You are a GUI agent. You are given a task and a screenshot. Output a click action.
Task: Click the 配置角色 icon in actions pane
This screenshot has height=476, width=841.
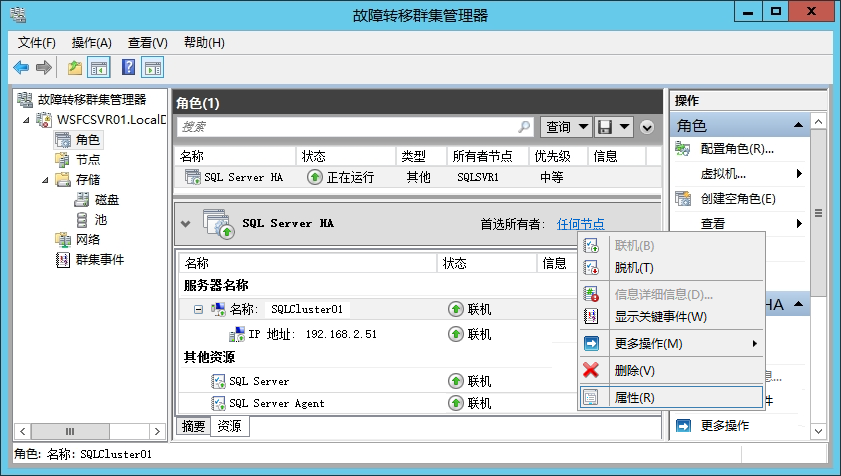(683, 149)
